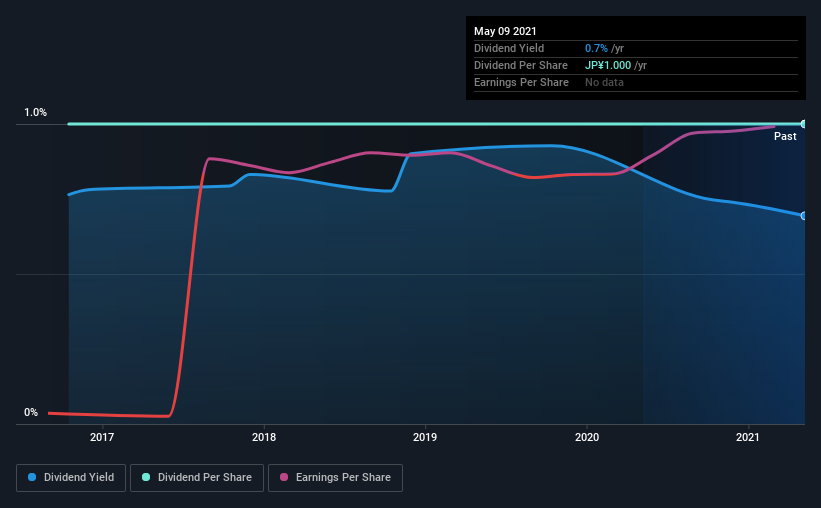
Task: Toggle the Dividend Yield legend button
Action: [x=71, y=478]
